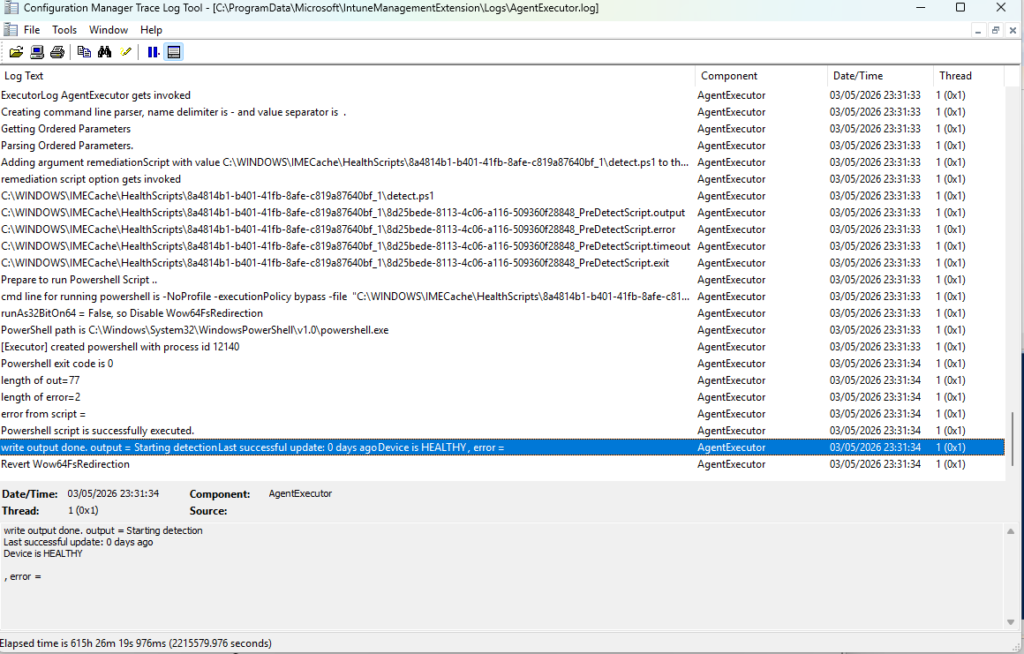Click the log list vertical scrollbar thumb

1014,438
